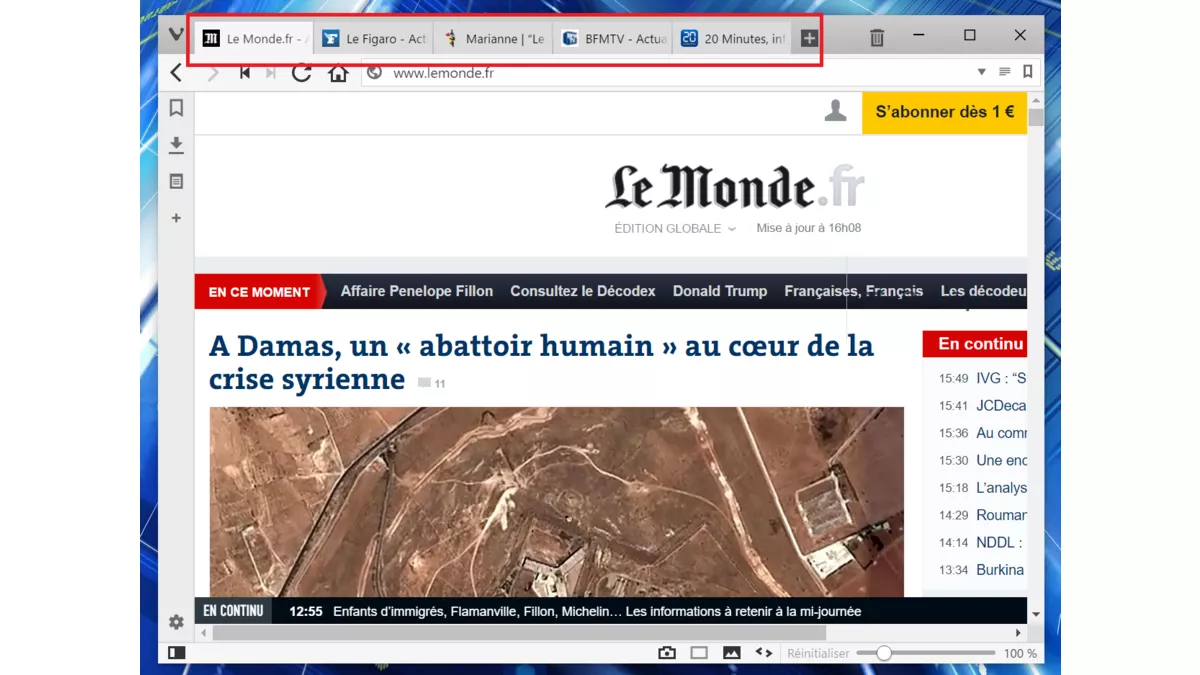Image resolution: width=1200 pixels, height=675 pixels.
Task: Open a new tab with plus button
Action: (x=809, y=39)
